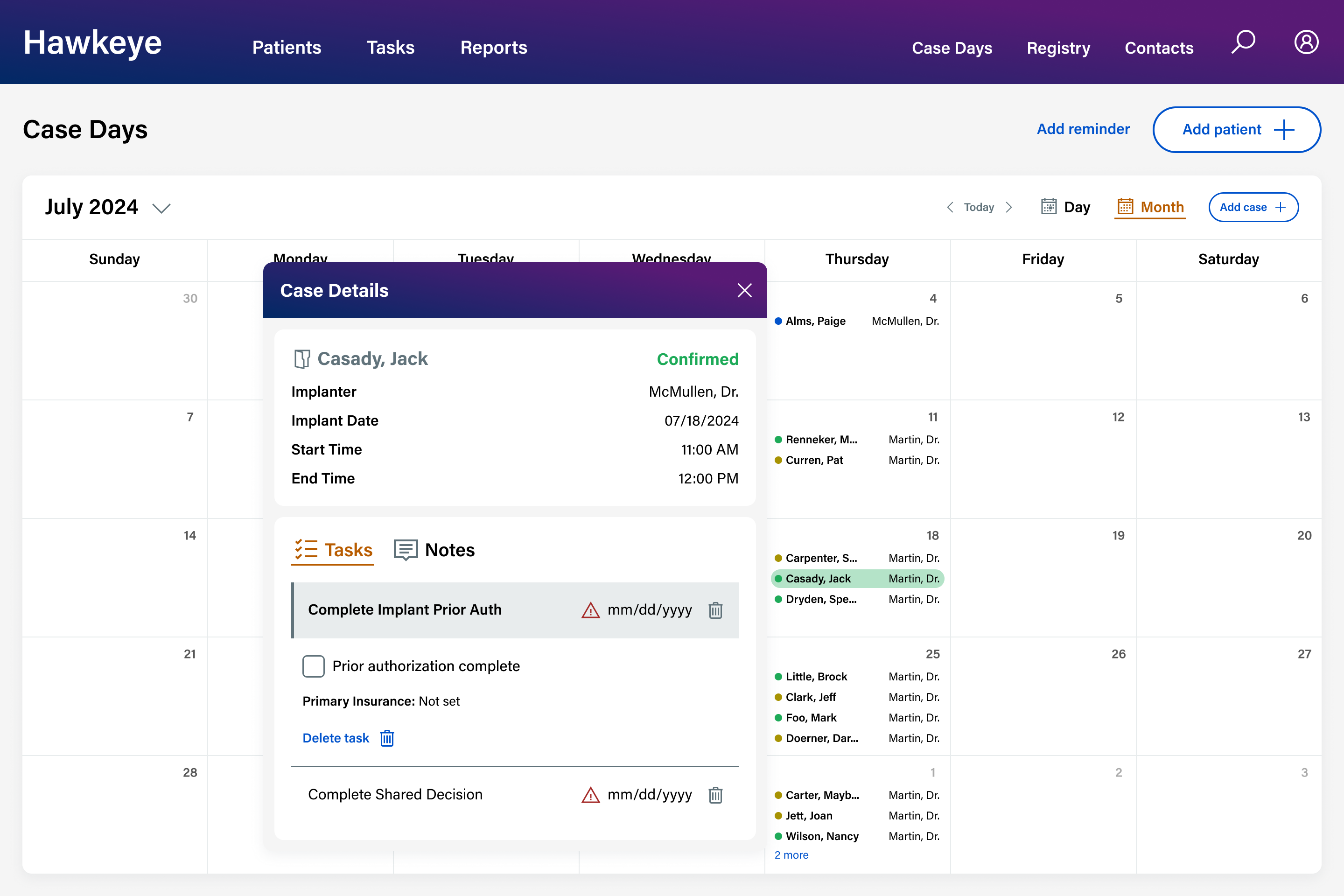
Task: Click warning triangle on Complete Shared Decision
Action: click(x=590, y=795)
